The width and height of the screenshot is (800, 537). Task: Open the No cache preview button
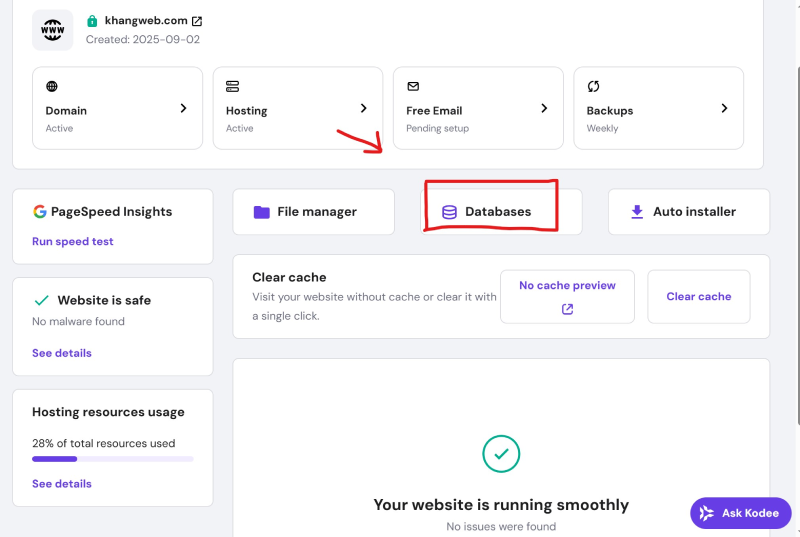coord(567,296)
